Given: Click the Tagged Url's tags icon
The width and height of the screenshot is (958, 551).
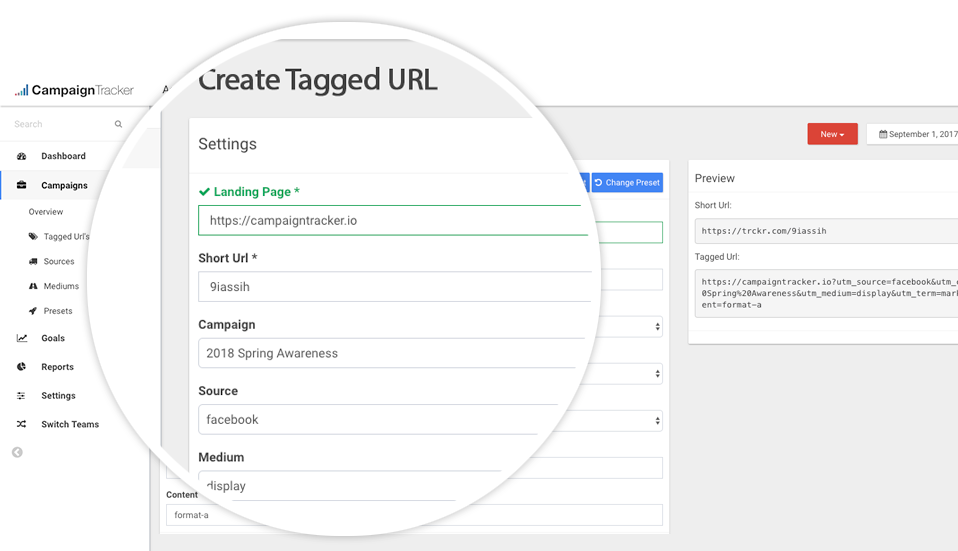Looking at the screenshot, I should coord(33,236).
